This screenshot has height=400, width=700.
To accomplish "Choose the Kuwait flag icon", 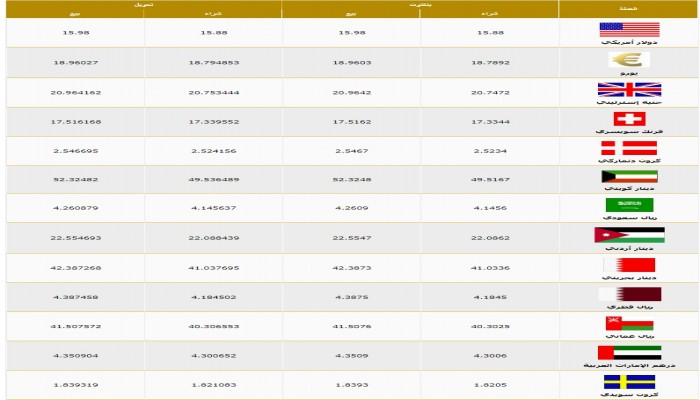I will tap(629, 177).
